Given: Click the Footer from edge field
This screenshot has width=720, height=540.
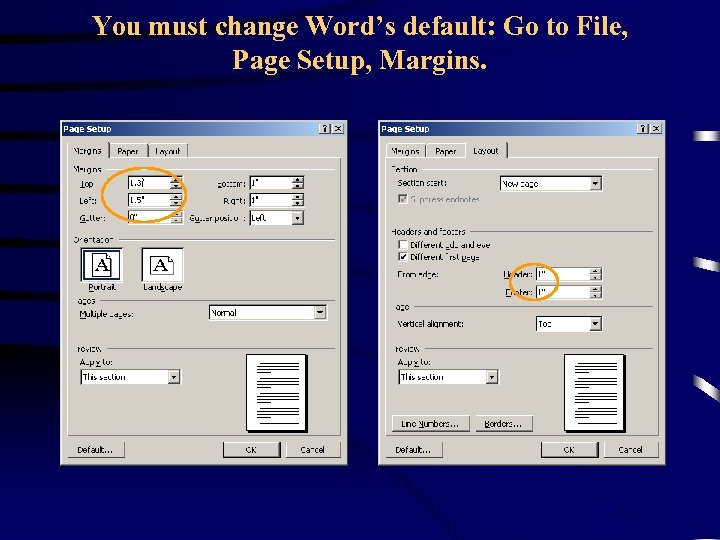Looking at the screenshot, I should point(563,292).
